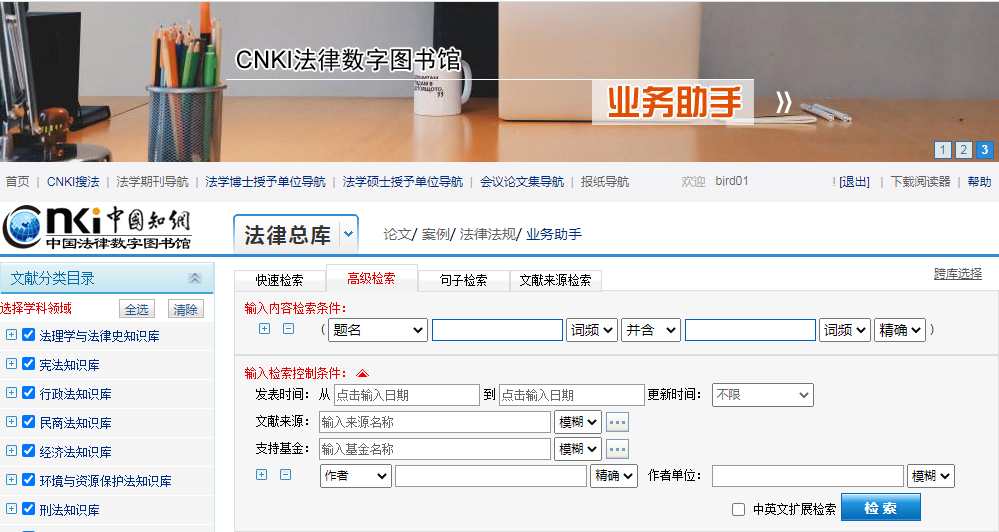
Task: Open the author 精确 match dropdown
Action: (x=614, y=476)
